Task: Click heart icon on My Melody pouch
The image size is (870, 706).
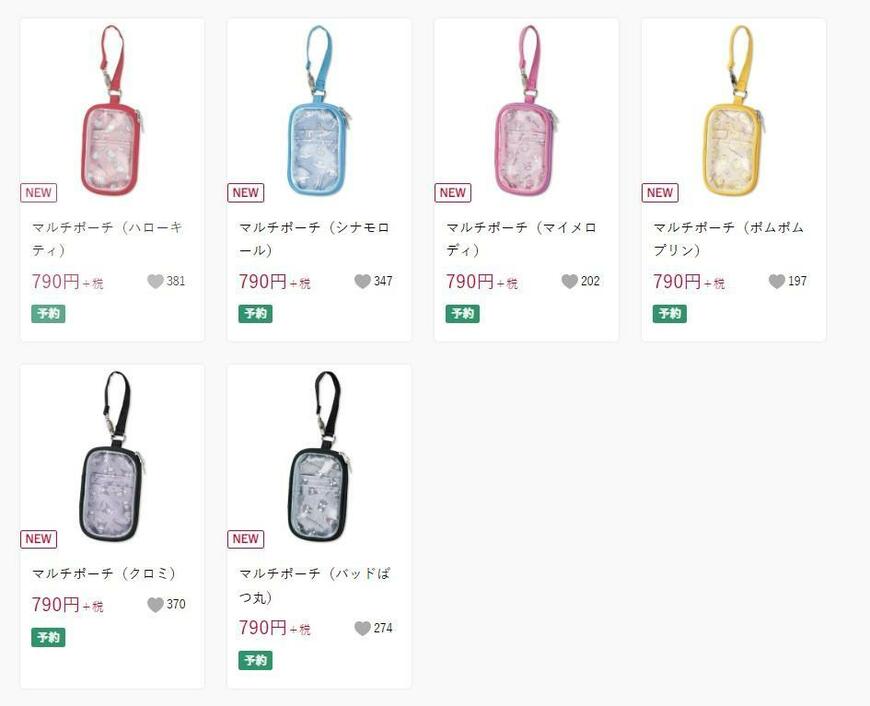Action: pyautogui.click(x=570, y=281)
